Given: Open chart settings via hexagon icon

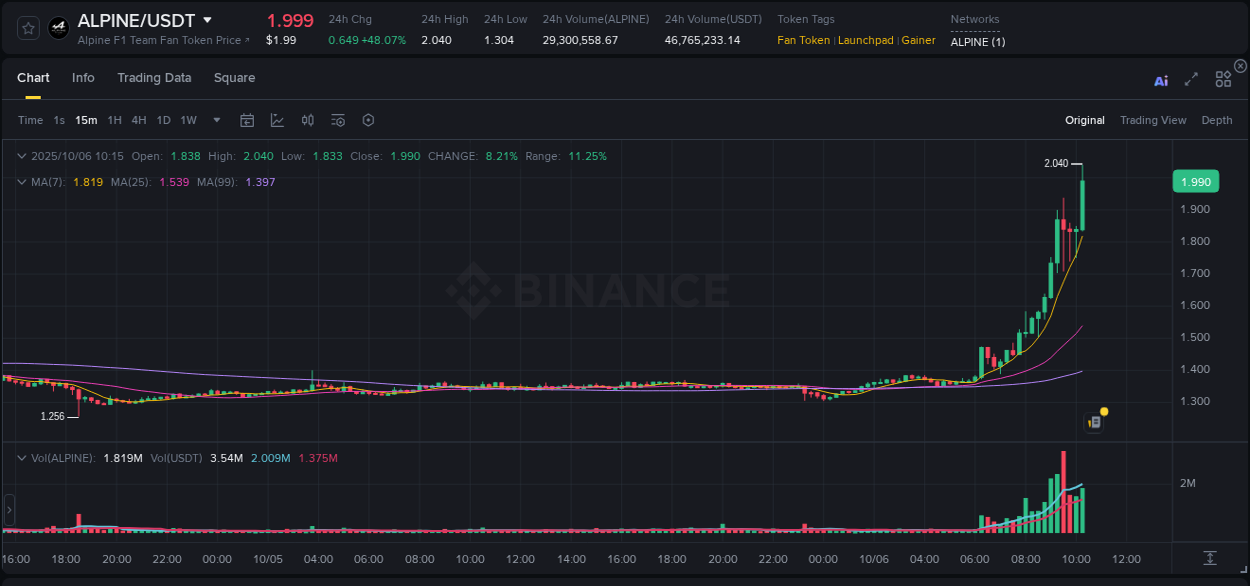Looking at the screenshot, I should [x=368, y=120].
